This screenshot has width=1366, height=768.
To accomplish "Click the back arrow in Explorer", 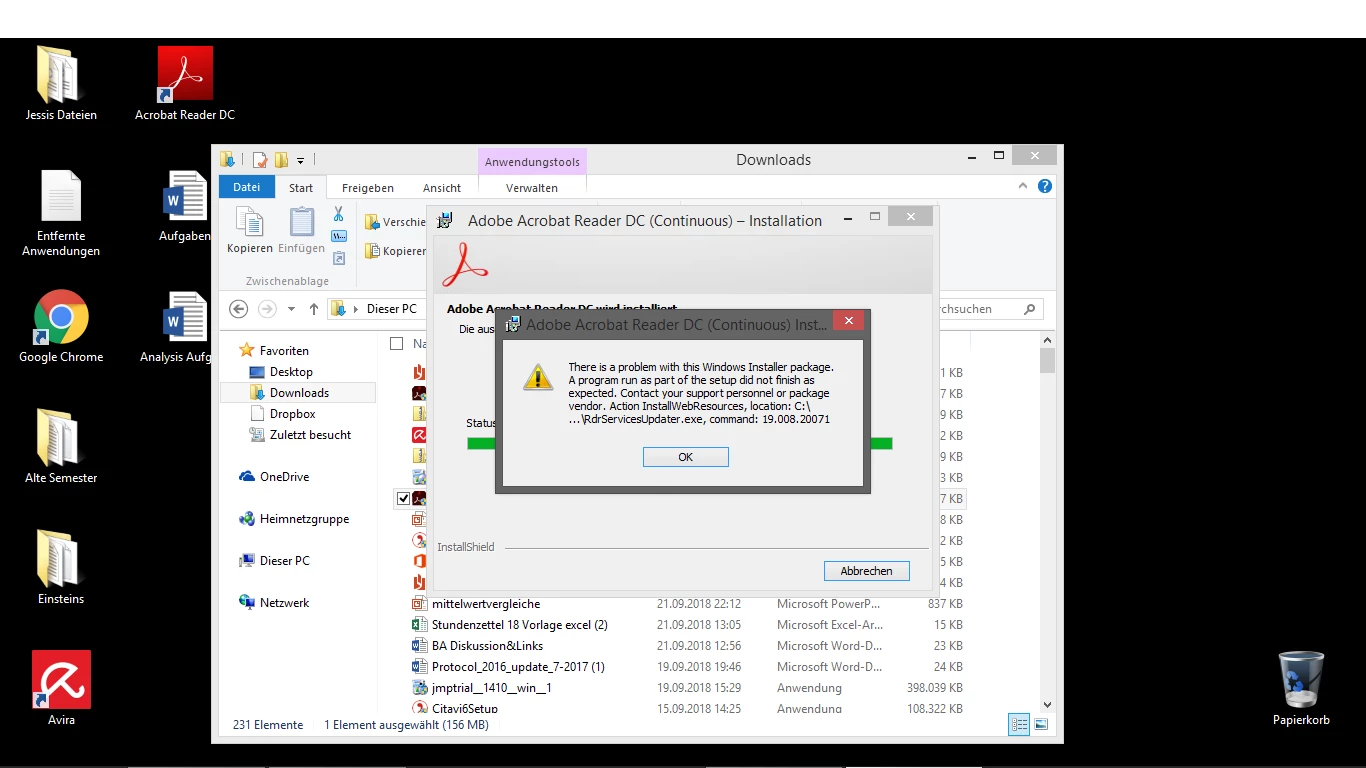I will [x=238, y=309].
